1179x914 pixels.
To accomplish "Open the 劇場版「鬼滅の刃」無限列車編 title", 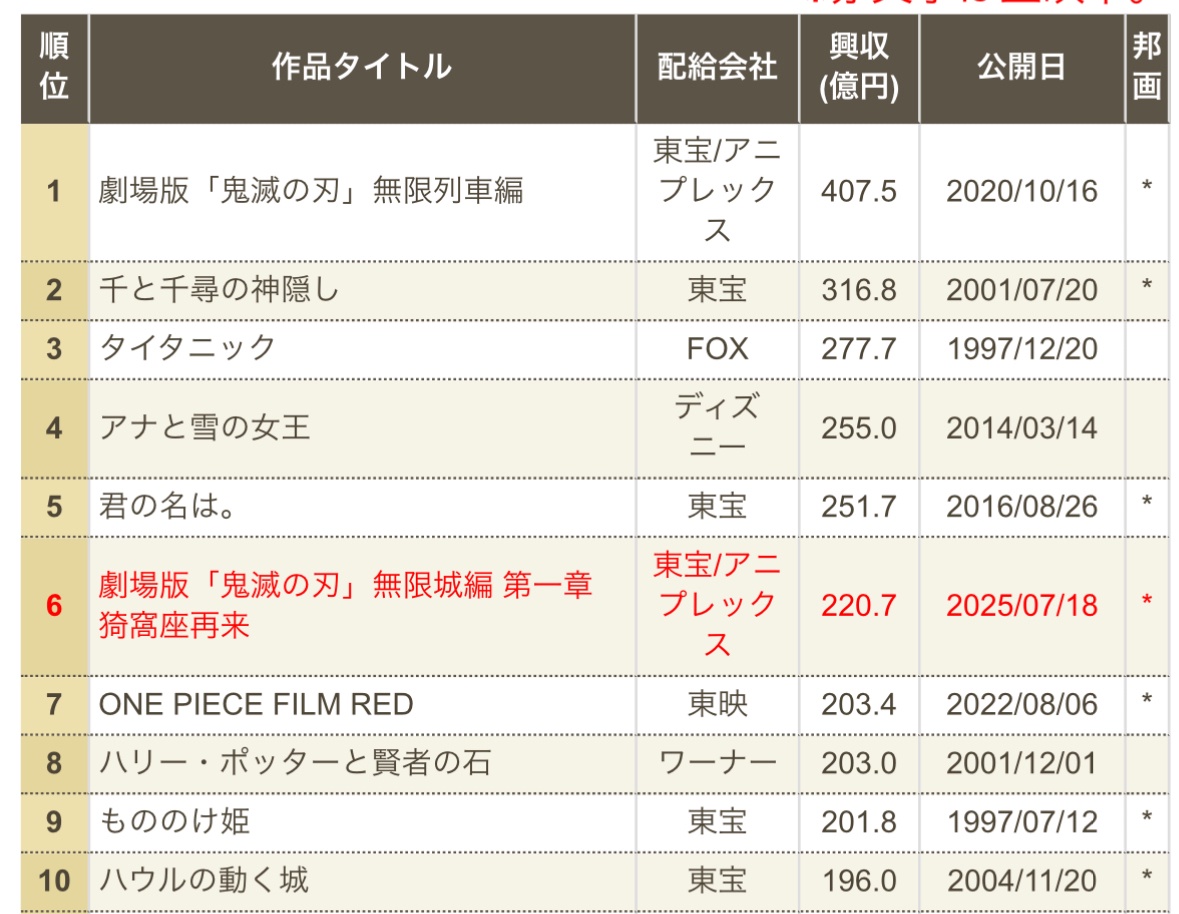I will (x=311, y=191).
